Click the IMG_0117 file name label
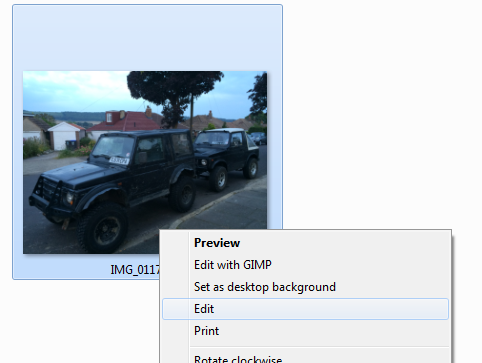This screenshot has height=363, width=482. [135, 270]
